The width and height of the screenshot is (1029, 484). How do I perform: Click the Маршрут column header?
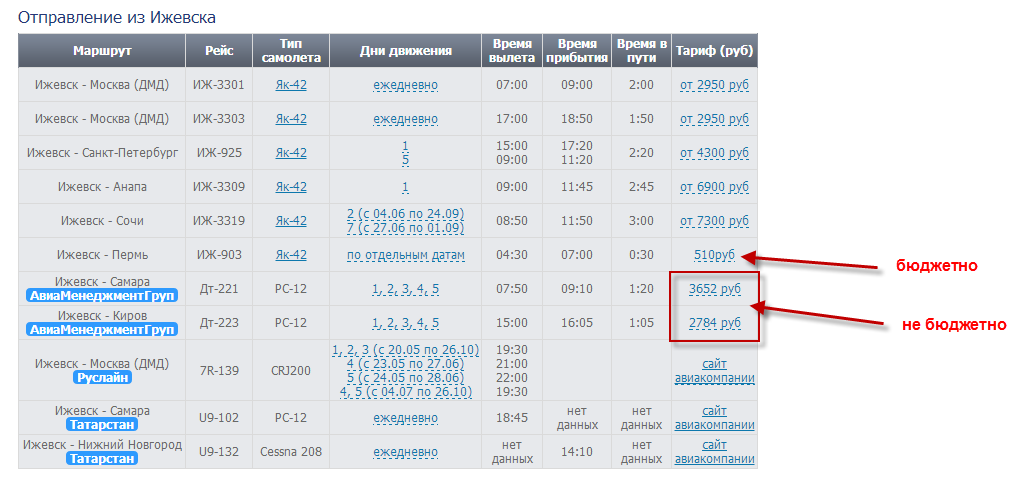click(102, 50)
